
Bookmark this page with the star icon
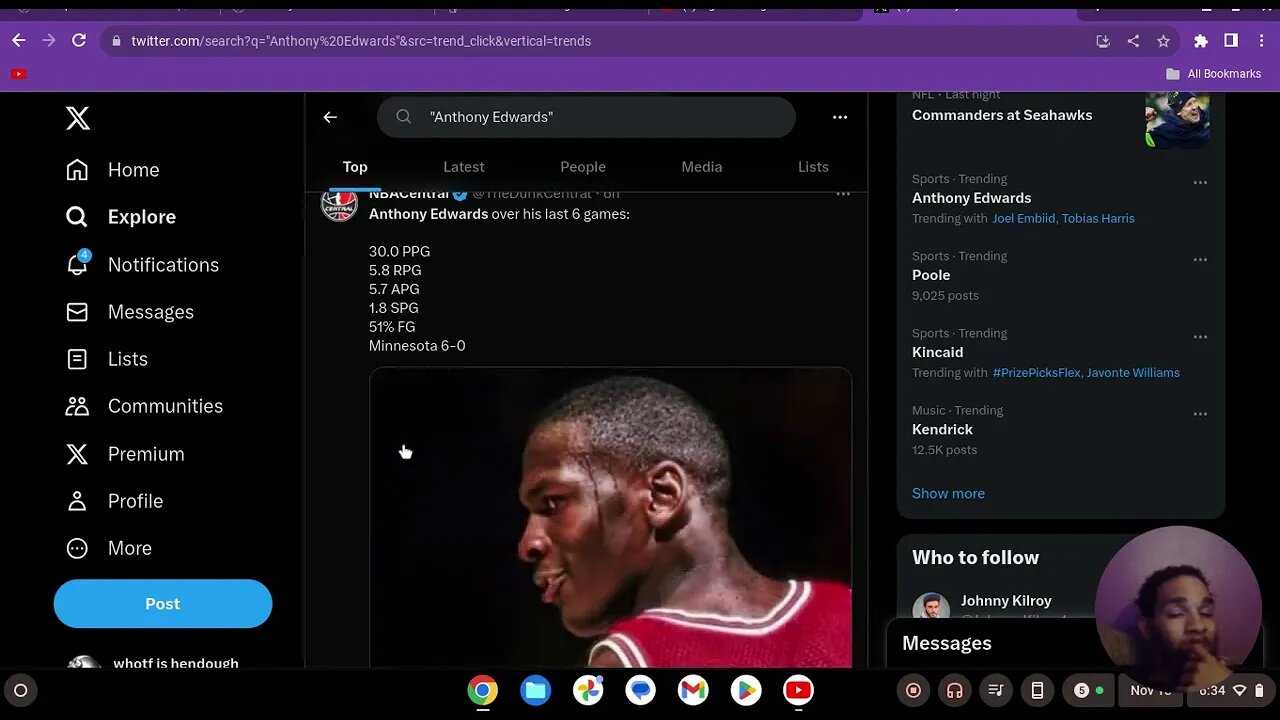1163,41
